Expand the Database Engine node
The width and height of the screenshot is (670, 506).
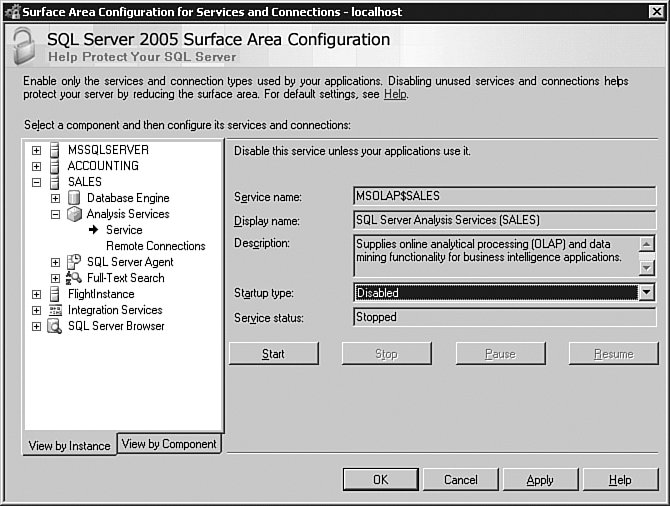(x=55, y=198)
